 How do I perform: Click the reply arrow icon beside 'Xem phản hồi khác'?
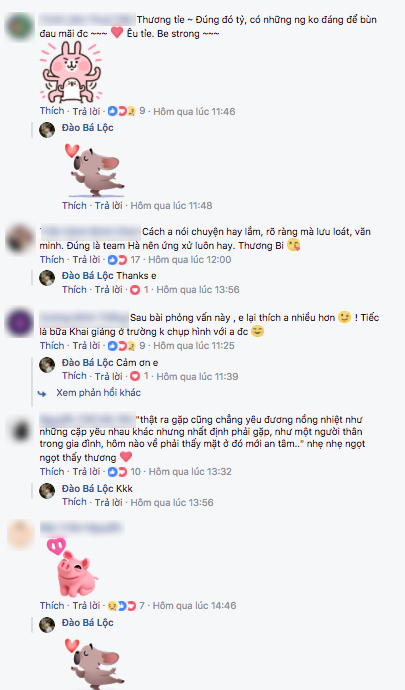click(x=42, y=393)
